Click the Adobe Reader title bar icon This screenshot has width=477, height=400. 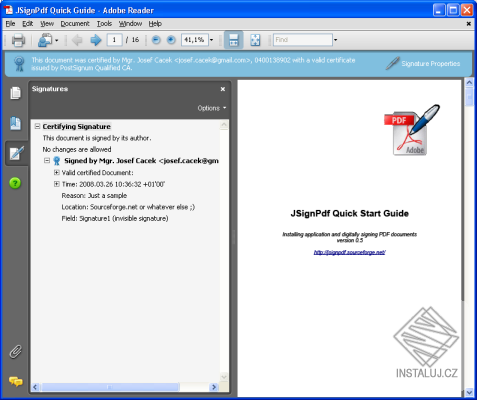(8, 10)
